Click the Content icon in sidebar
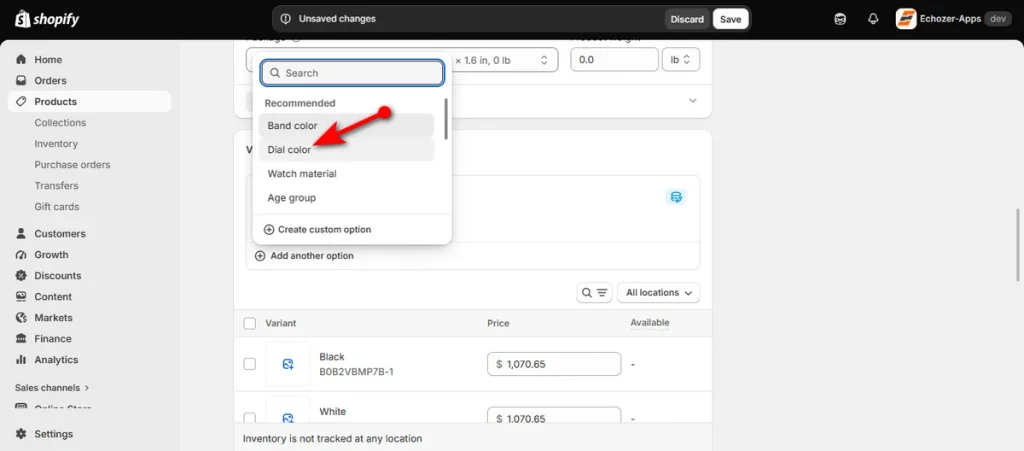 [x=22, y=296]
